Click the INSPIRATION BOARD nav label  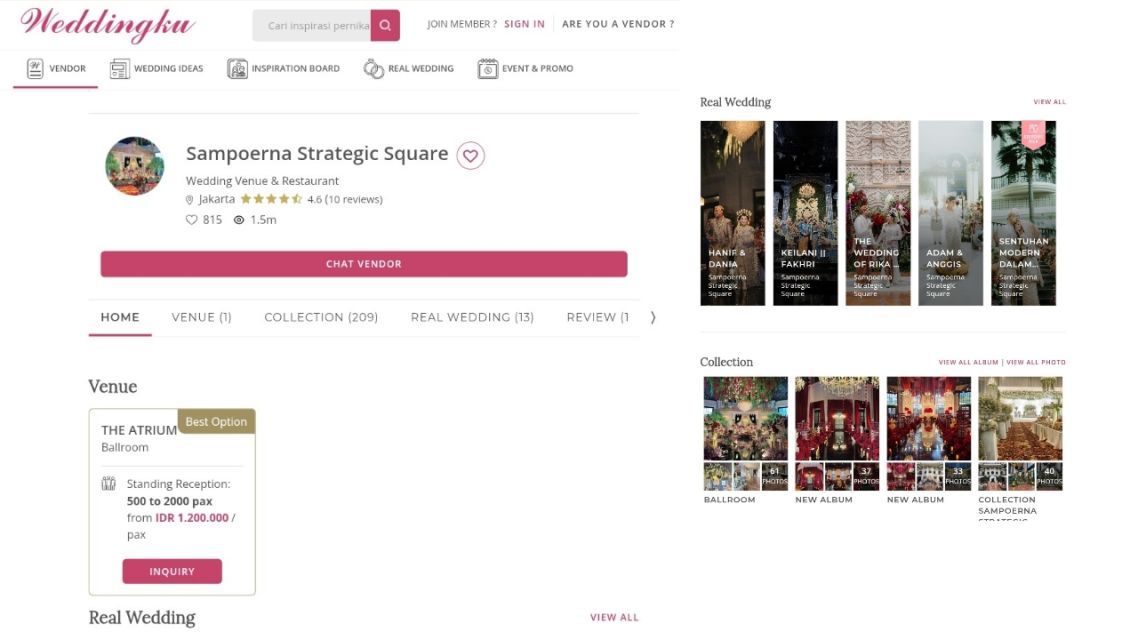(295, 68)
